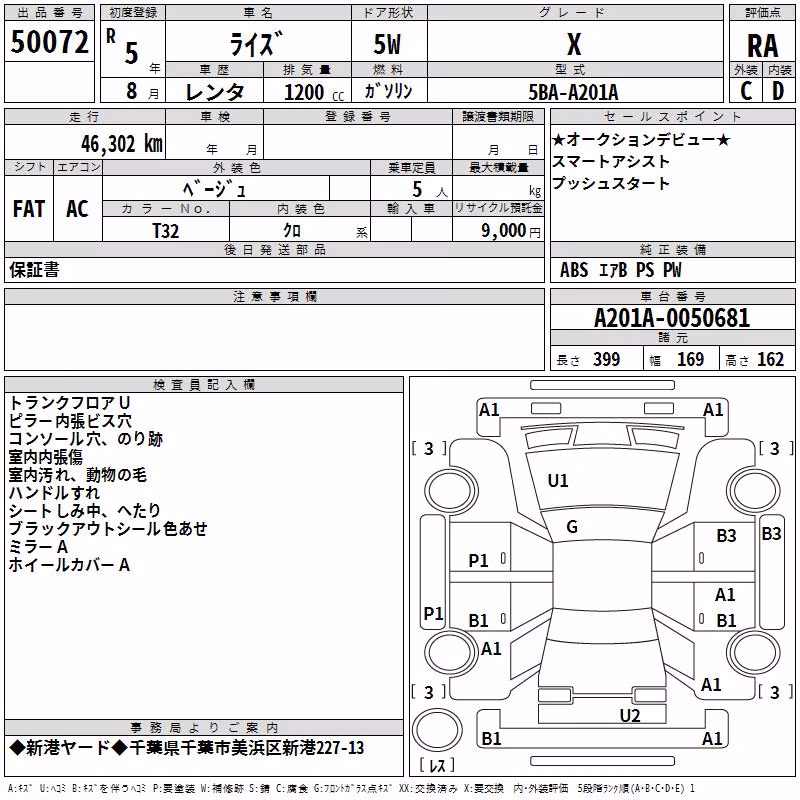Select the grade value X

coord(574,44)
